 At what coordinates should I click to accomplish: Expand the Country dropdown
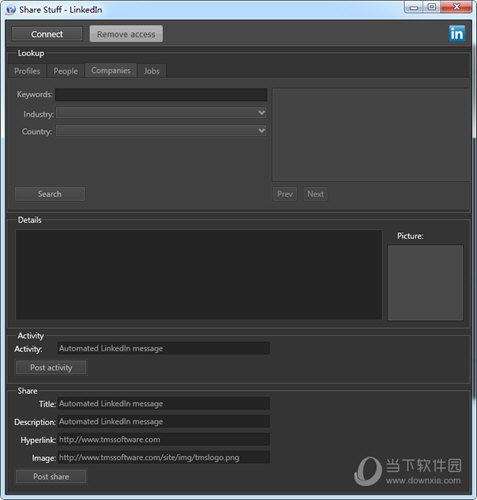tap(161, 131)
